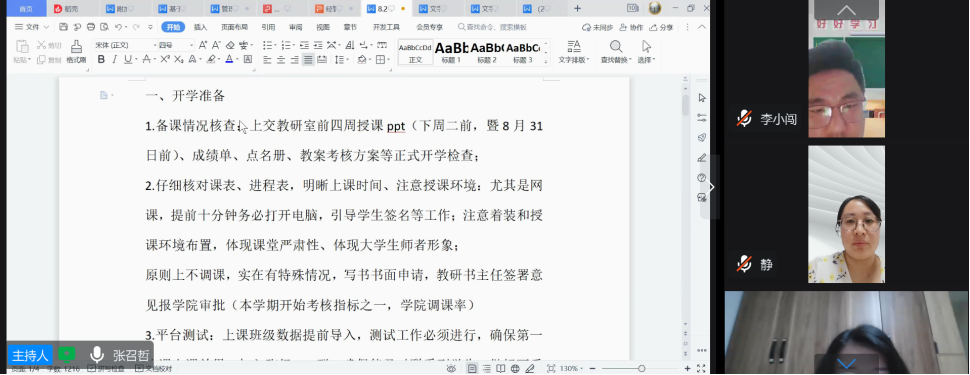Viewport: 970px width, 375px height.
Task: Click the 未同步 sync status button
Action: pos(598,27)
